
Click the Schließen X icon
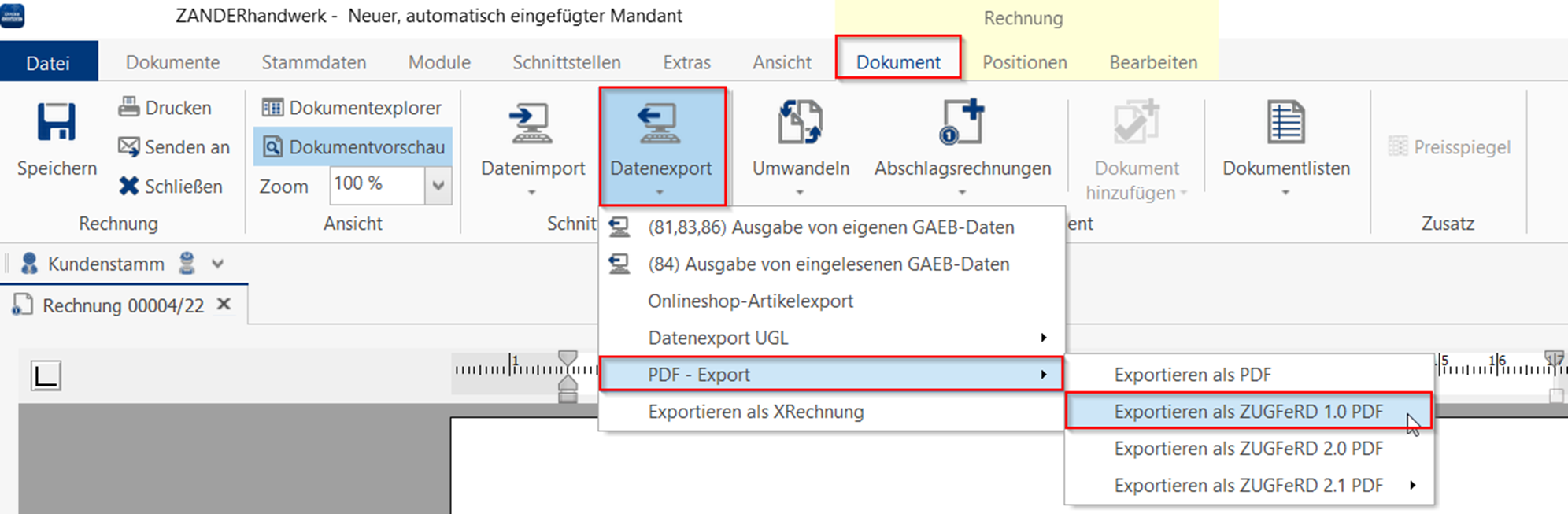(129, 186)
